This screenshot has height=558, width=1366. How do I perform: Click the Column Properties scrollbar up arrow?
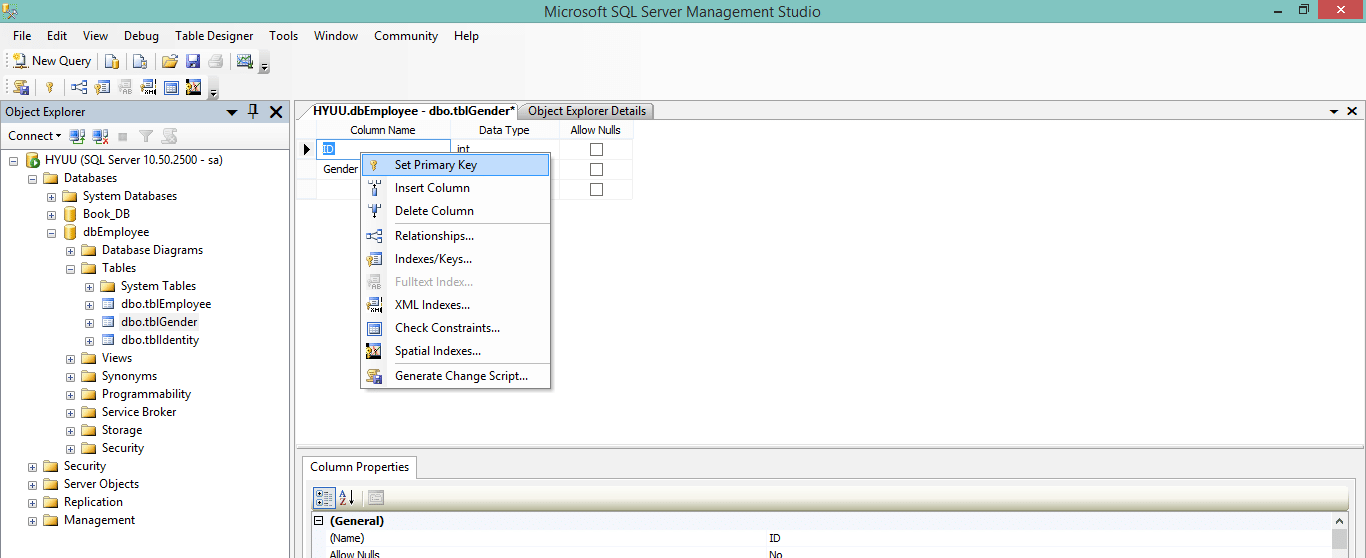(1339, 520)
